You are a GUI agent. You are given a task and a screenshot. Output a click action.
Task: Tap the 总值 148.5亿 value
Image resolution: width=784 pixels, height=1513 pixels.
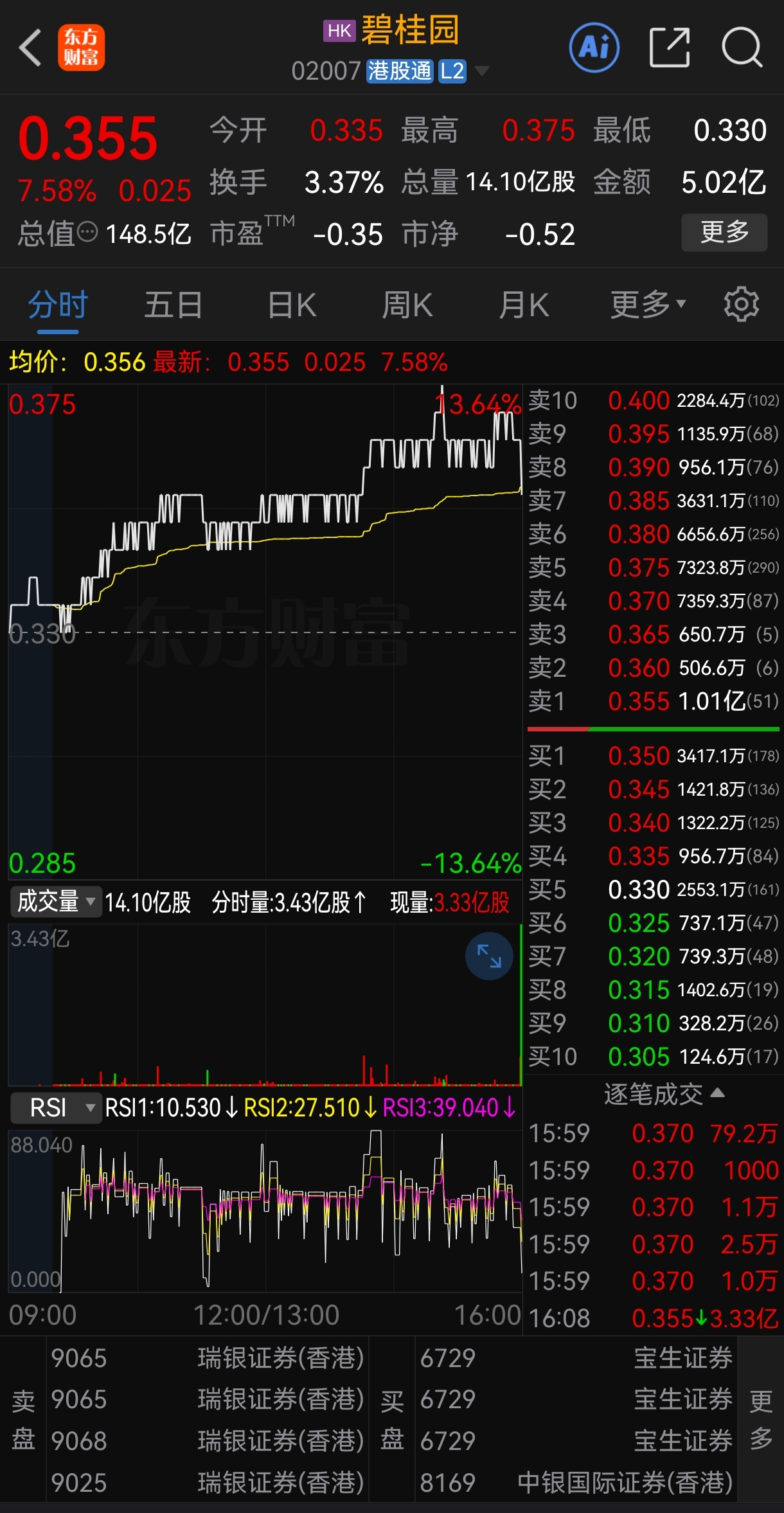(x=148, y=234)
